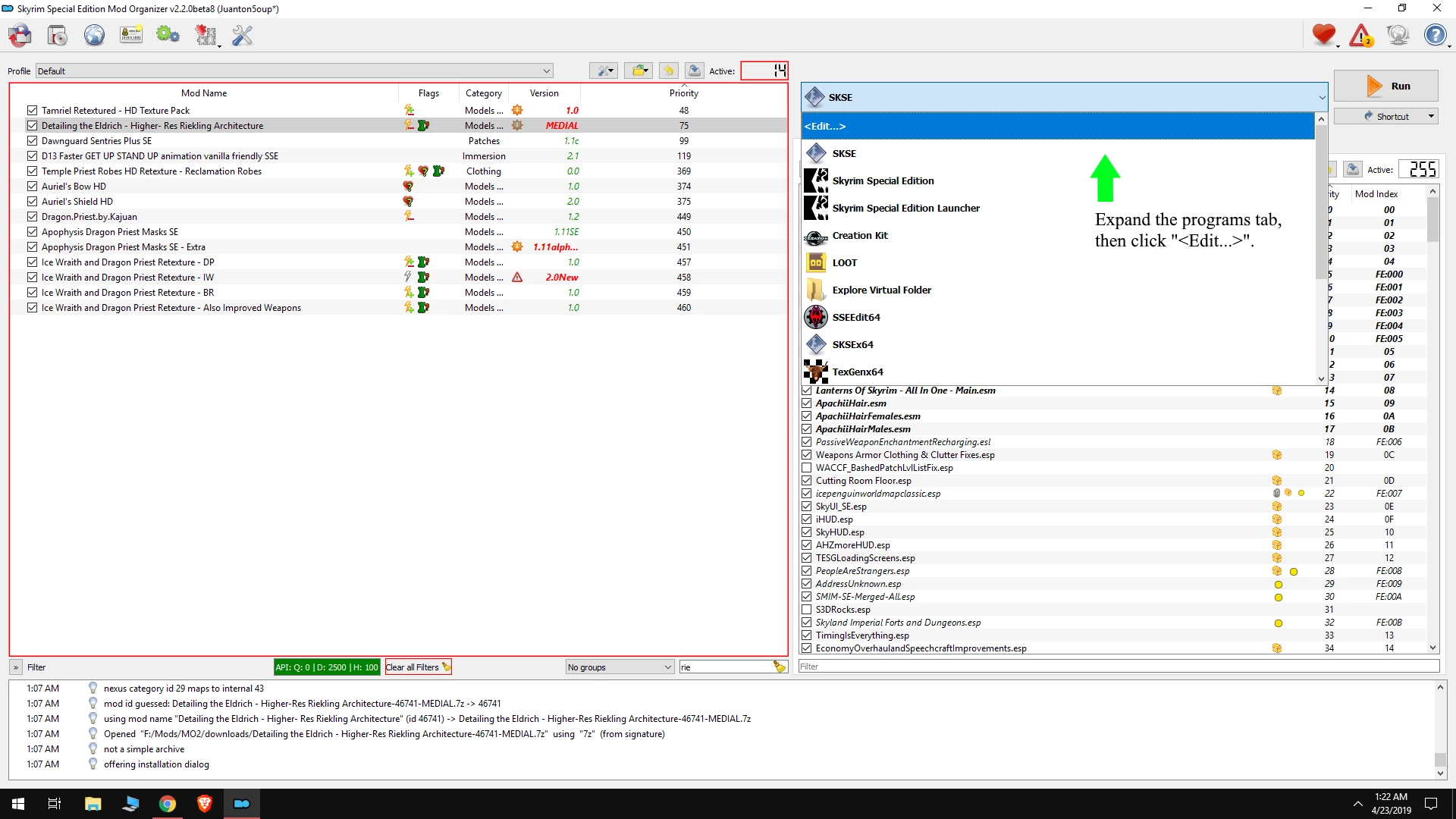The image size is (1456, 819).
Task: Toggle mod checkbox for S3DRocks.esp
Action: [x=808, y=609]
